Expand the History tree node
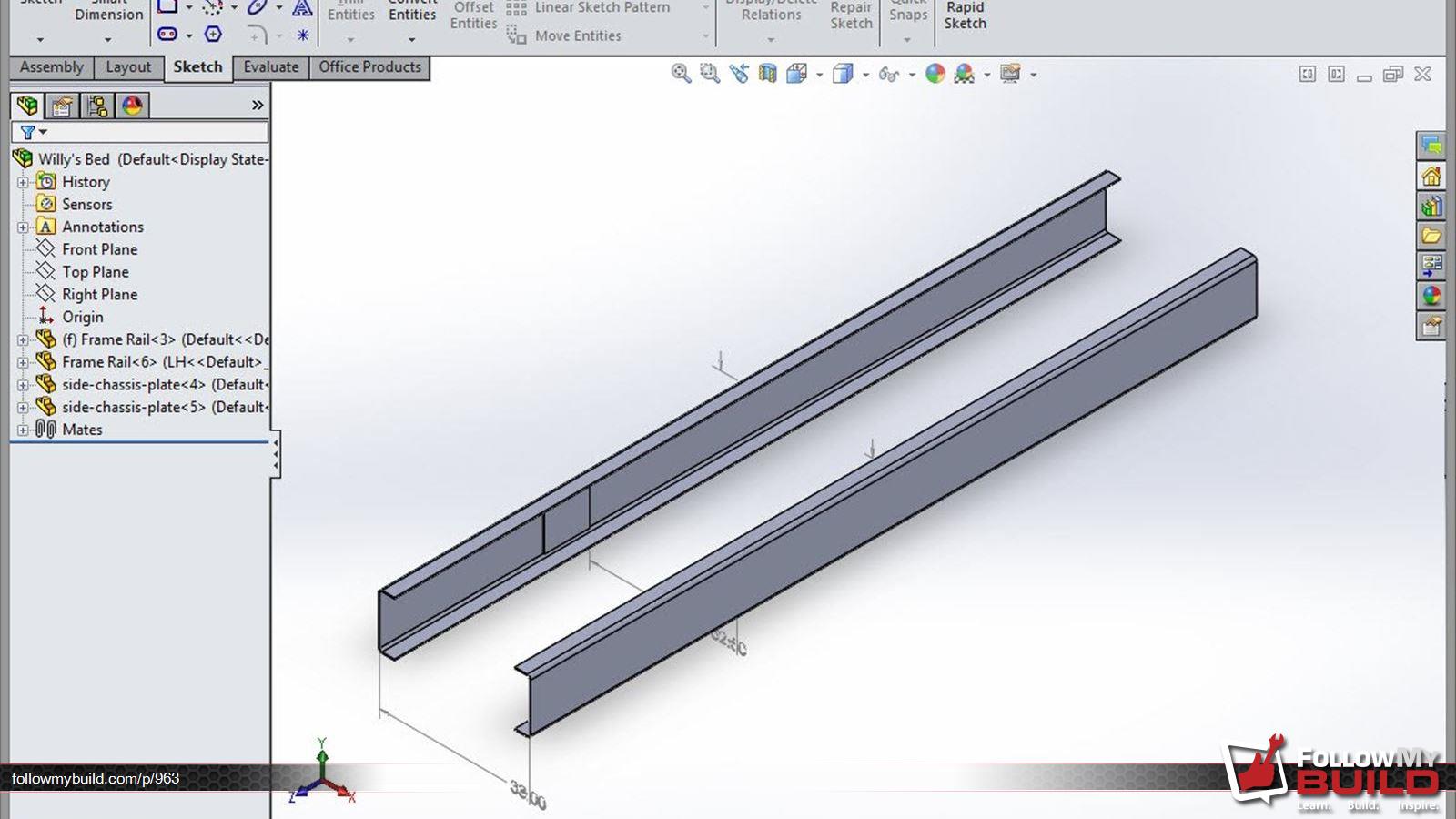Viewport: 1456px width, 819px height. tap(23, 182)
